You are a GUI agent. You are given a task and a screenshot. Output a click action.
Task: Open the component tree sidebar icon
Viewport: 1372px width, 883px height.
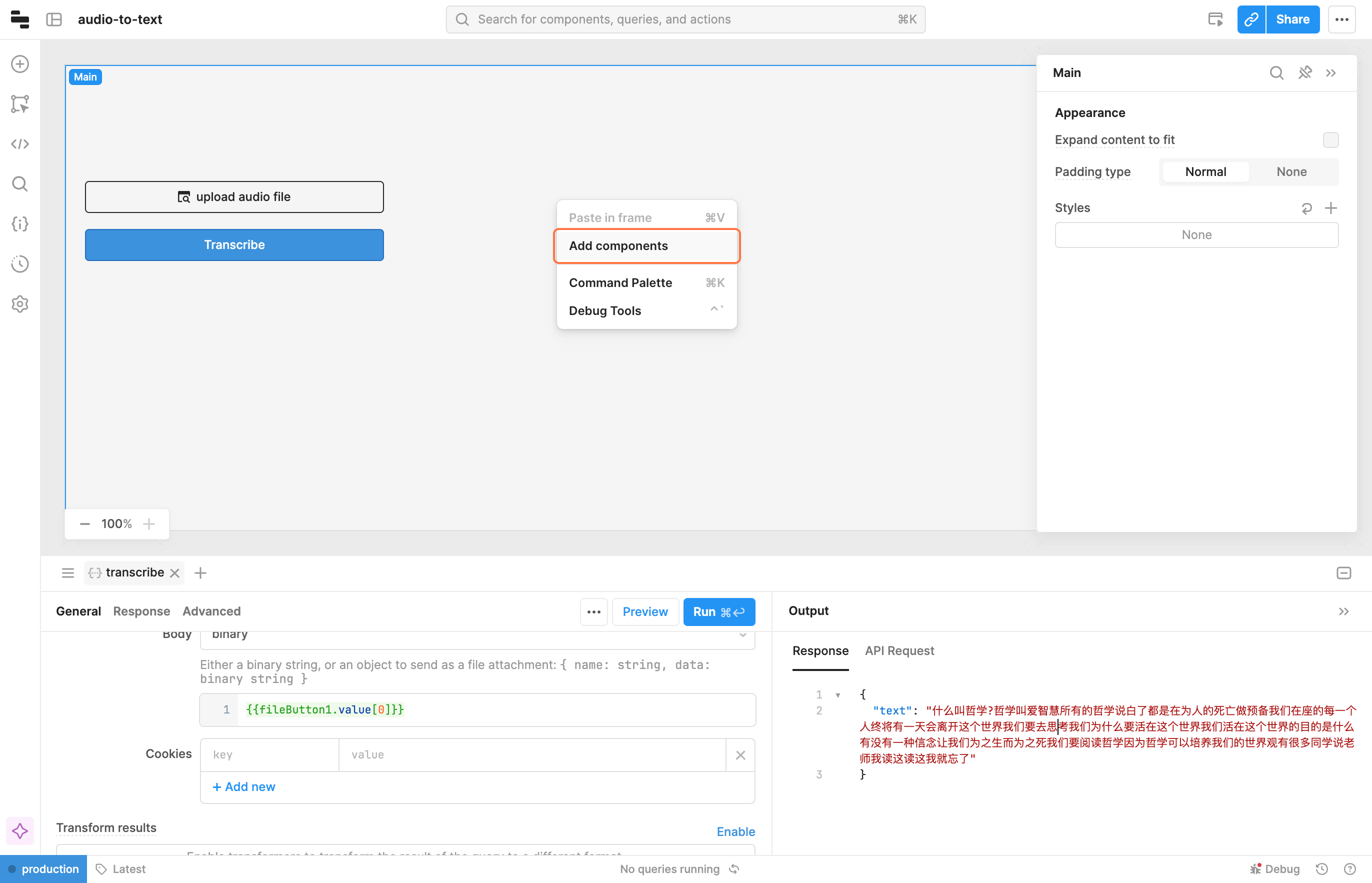[20, 104]
